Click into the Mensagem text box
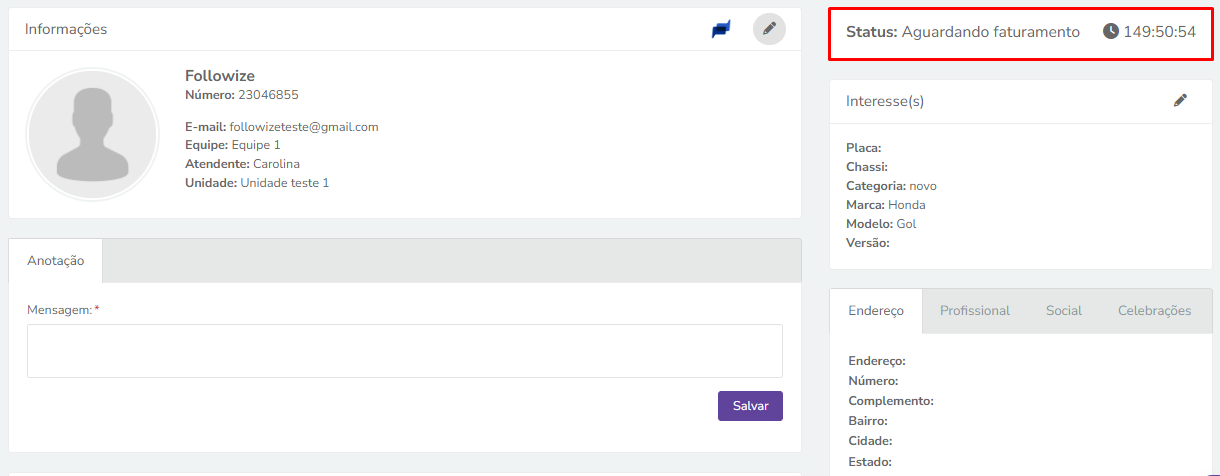The image size is (1220, 476). click(x=405, y=351)
